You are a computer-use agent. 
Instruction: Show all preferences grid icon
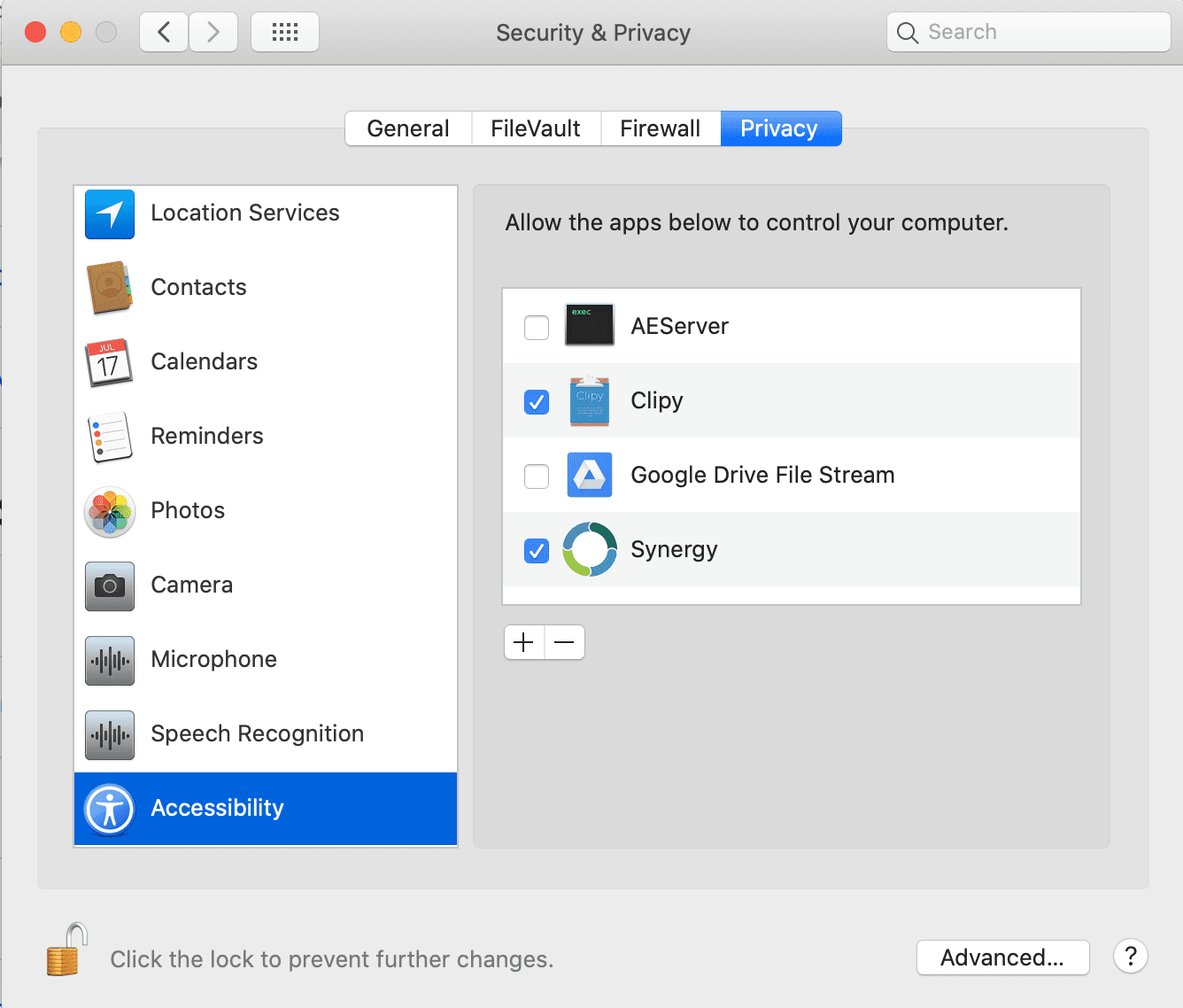coord(285,33)
